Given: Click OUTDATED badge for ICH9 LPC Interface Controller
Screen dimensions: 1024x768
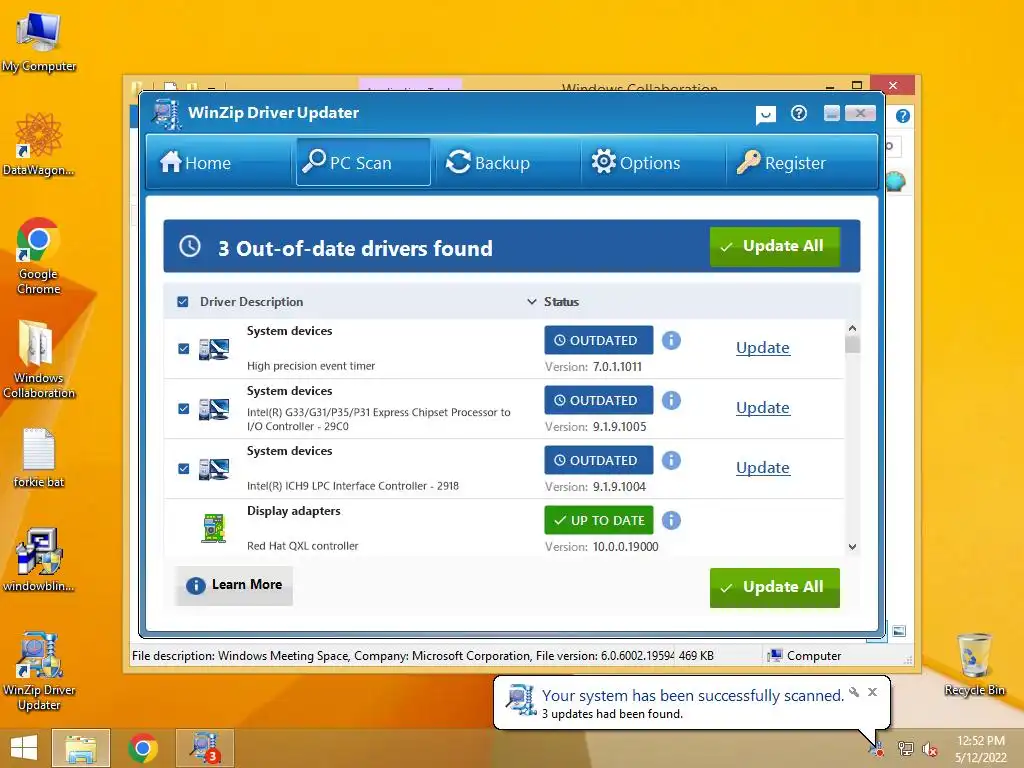Looking at the screenshot, I should click(x=599, y=460).
